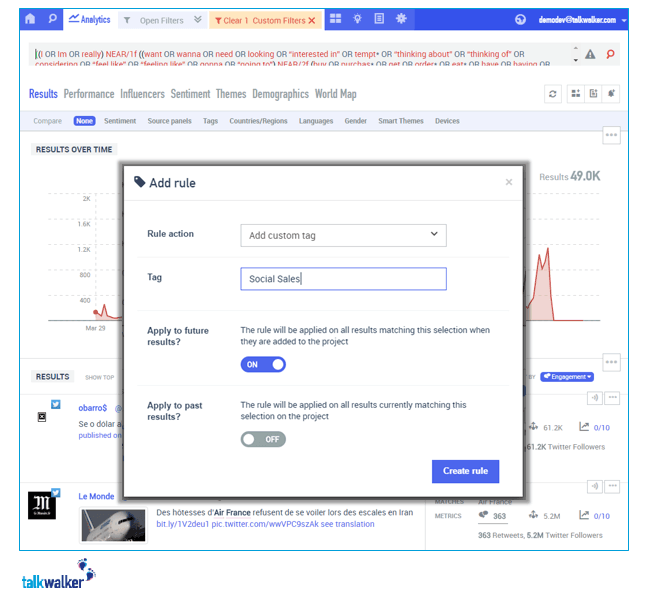The image size is (664, 601).
Task: Open the Performance tab
Action: pyautogui.click(x=89, y=94)
